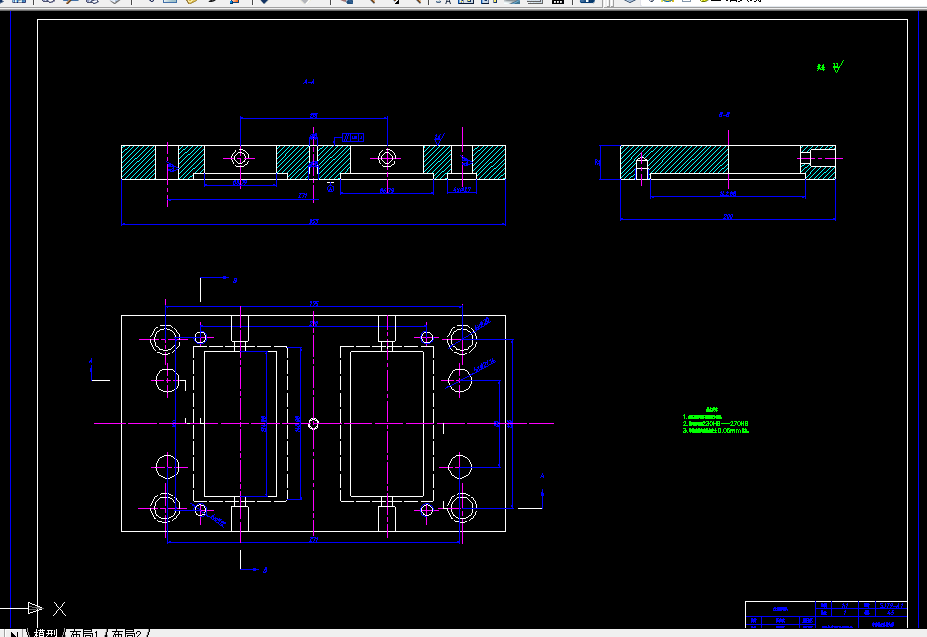Select the 45 material cell in title block
Screen dimensions: 927x637
(x=891, y=613)
